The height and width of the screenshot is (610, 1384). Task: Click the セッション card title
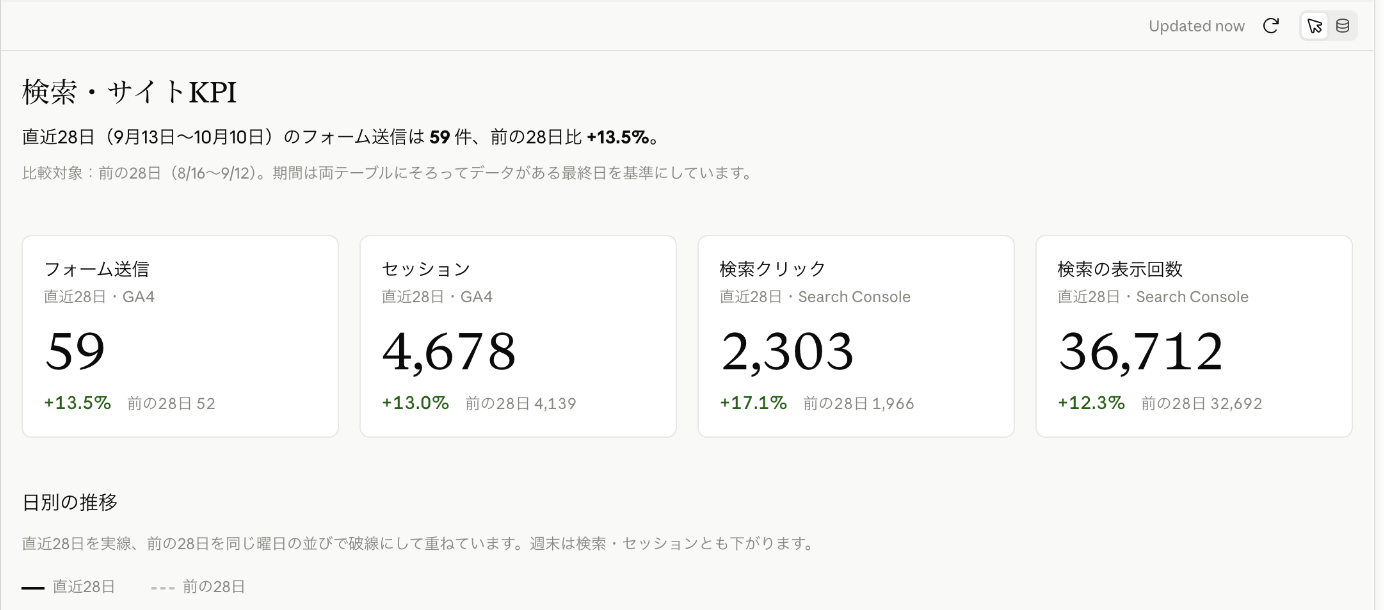pos(426,269)
